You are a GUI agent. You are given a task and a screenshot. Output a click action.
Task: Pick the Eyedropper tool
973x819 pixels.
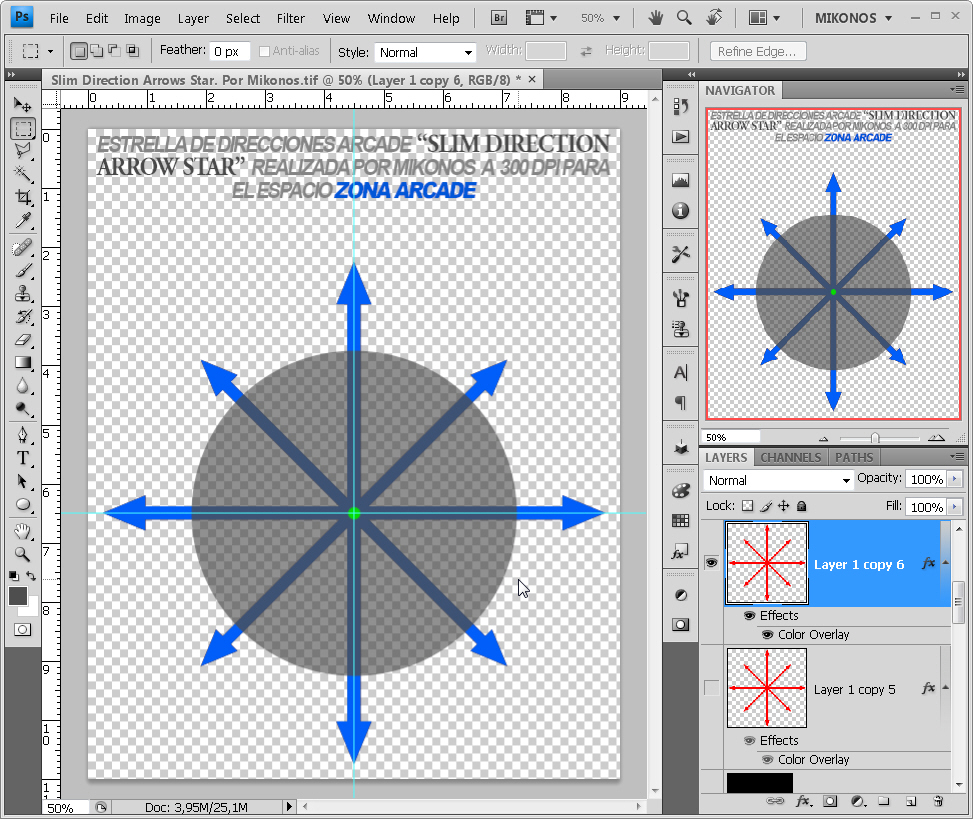23,220
